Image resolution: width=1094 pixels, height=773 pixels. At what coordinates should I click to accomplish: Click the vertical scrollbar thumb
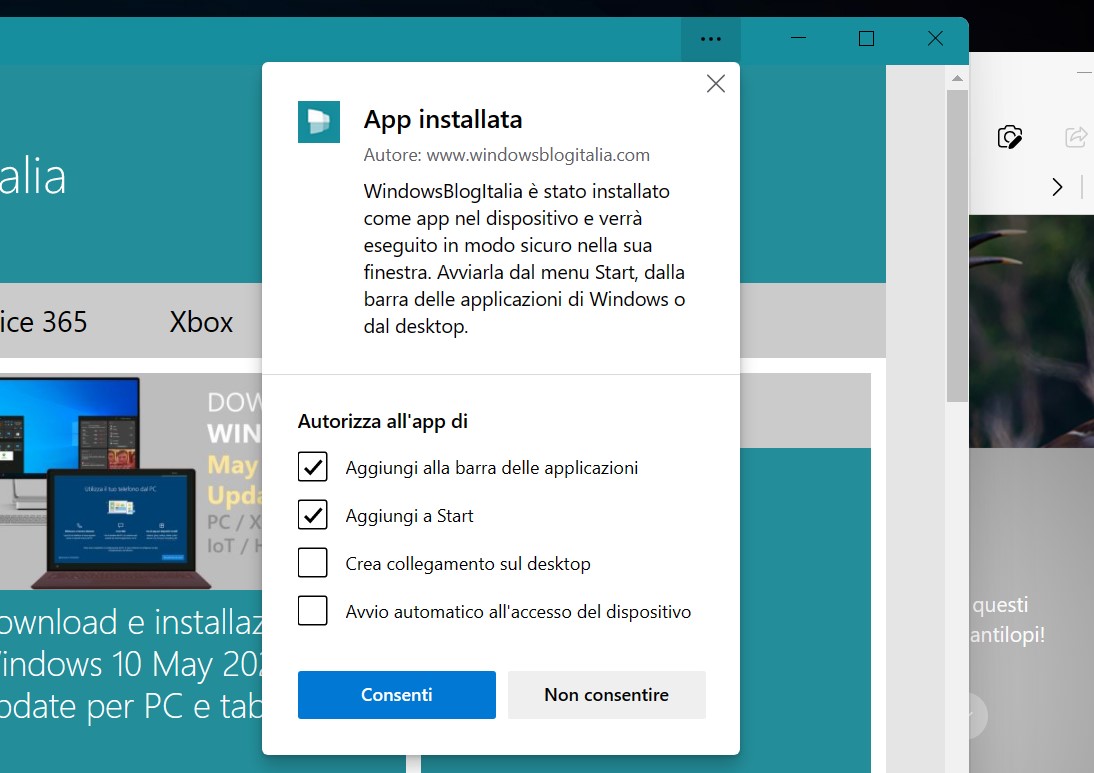point(957,246)
